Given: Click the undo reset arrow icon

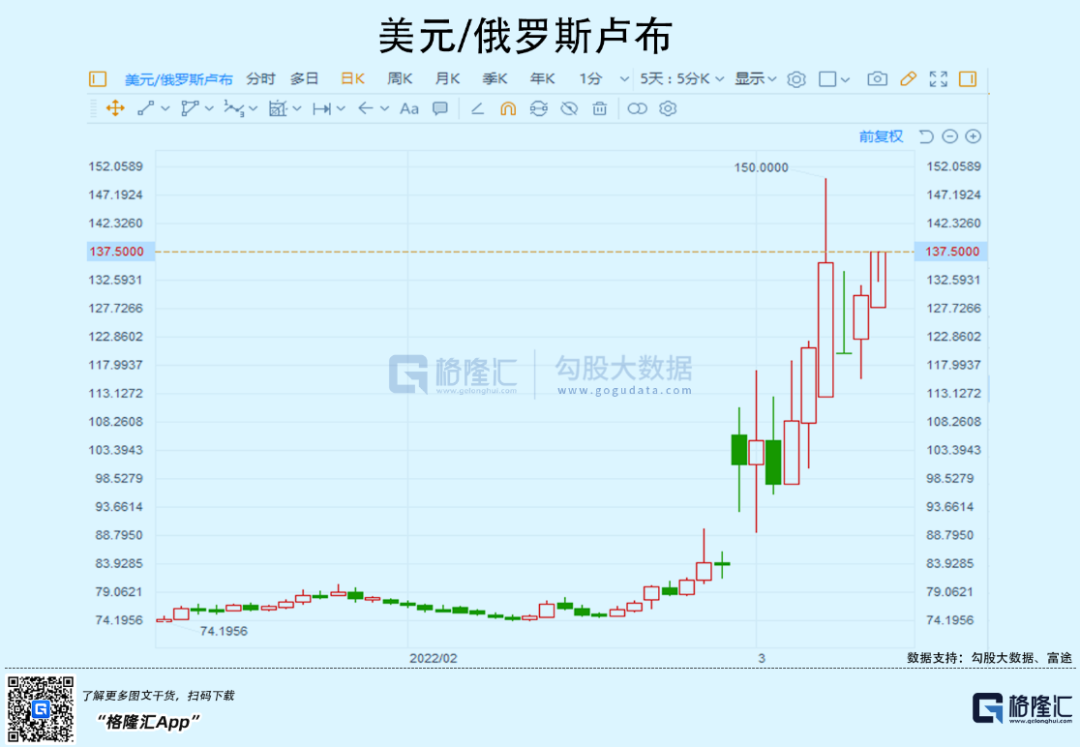Looking at the screenshot, I should [926, 136].
